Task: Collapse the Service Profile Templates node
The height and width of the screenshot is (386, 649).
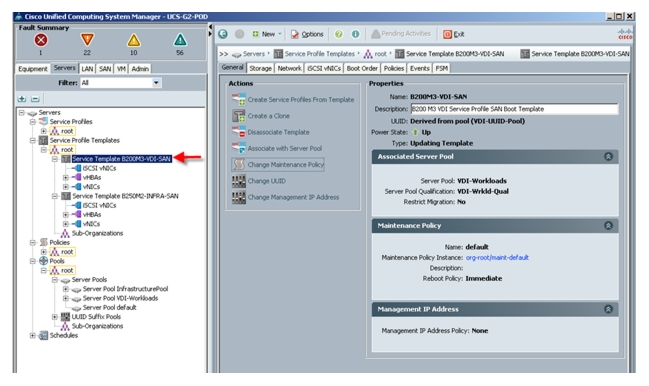Action: coord(32,140)
